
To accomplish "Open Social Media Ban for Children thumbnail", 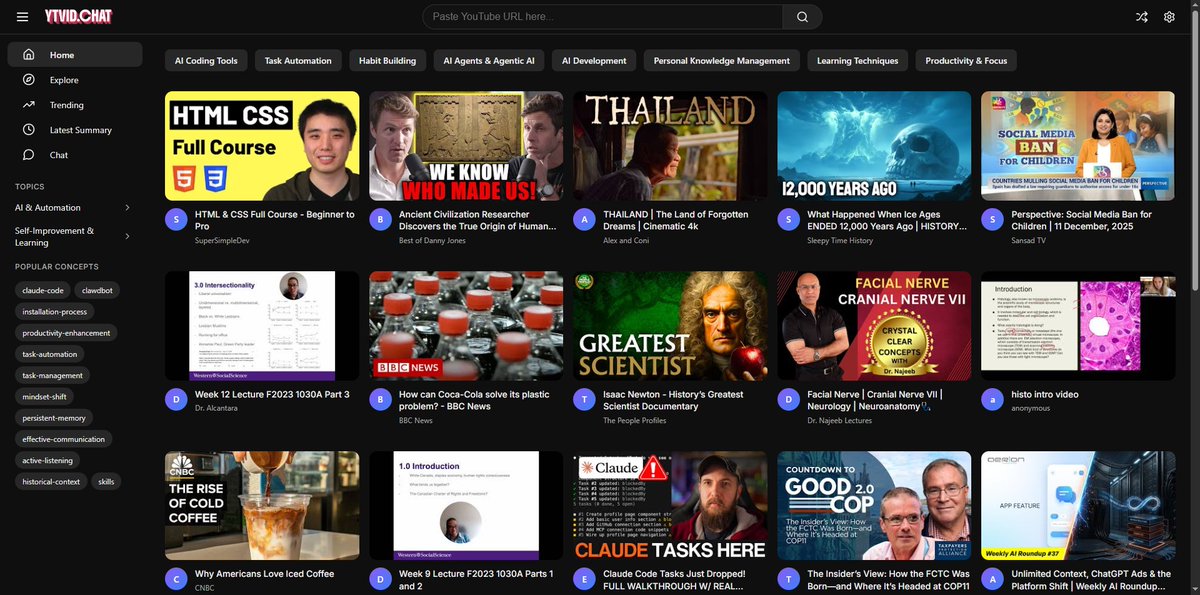I will [x=1078, y=146].
